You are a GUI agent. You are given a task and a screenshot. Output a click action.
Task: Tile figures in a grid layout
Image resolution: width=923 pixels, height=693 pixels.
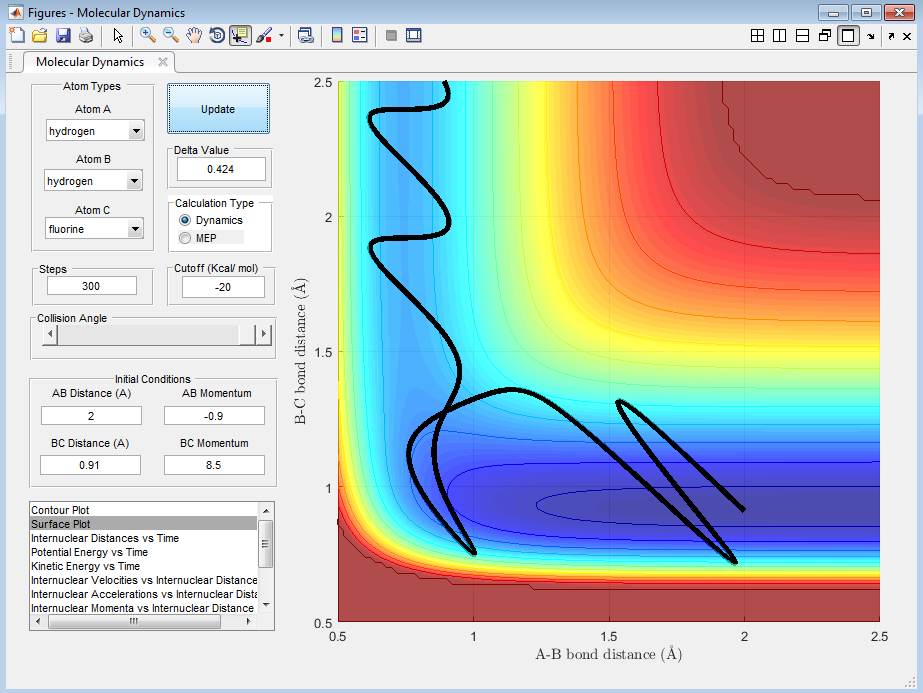pos(757,36)
